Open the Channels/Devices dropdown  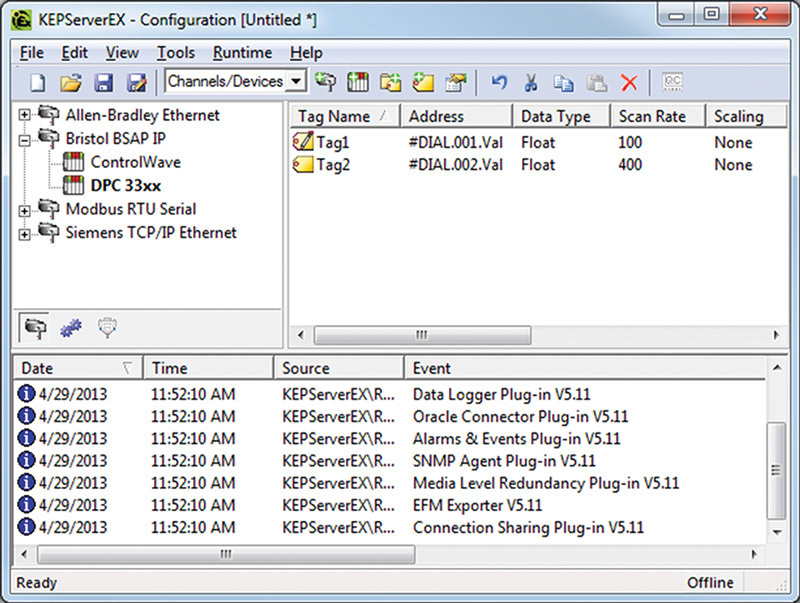(x=296, y=82)
